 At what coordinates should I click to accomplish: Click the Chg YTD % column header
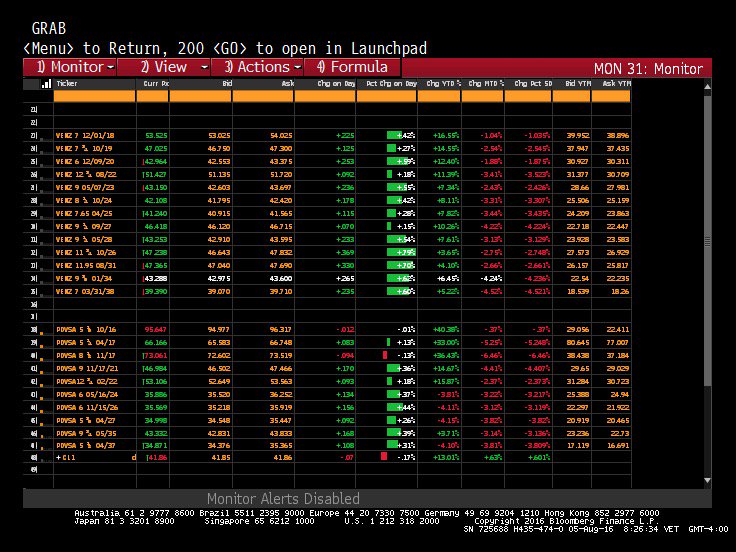[x=444, y=84]
